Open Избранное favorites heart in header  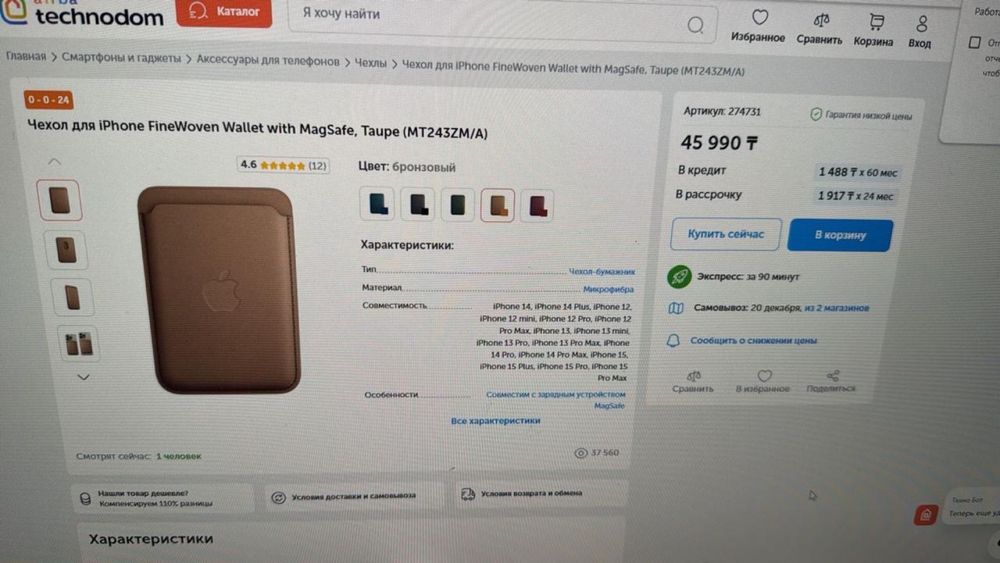[759, 18]
